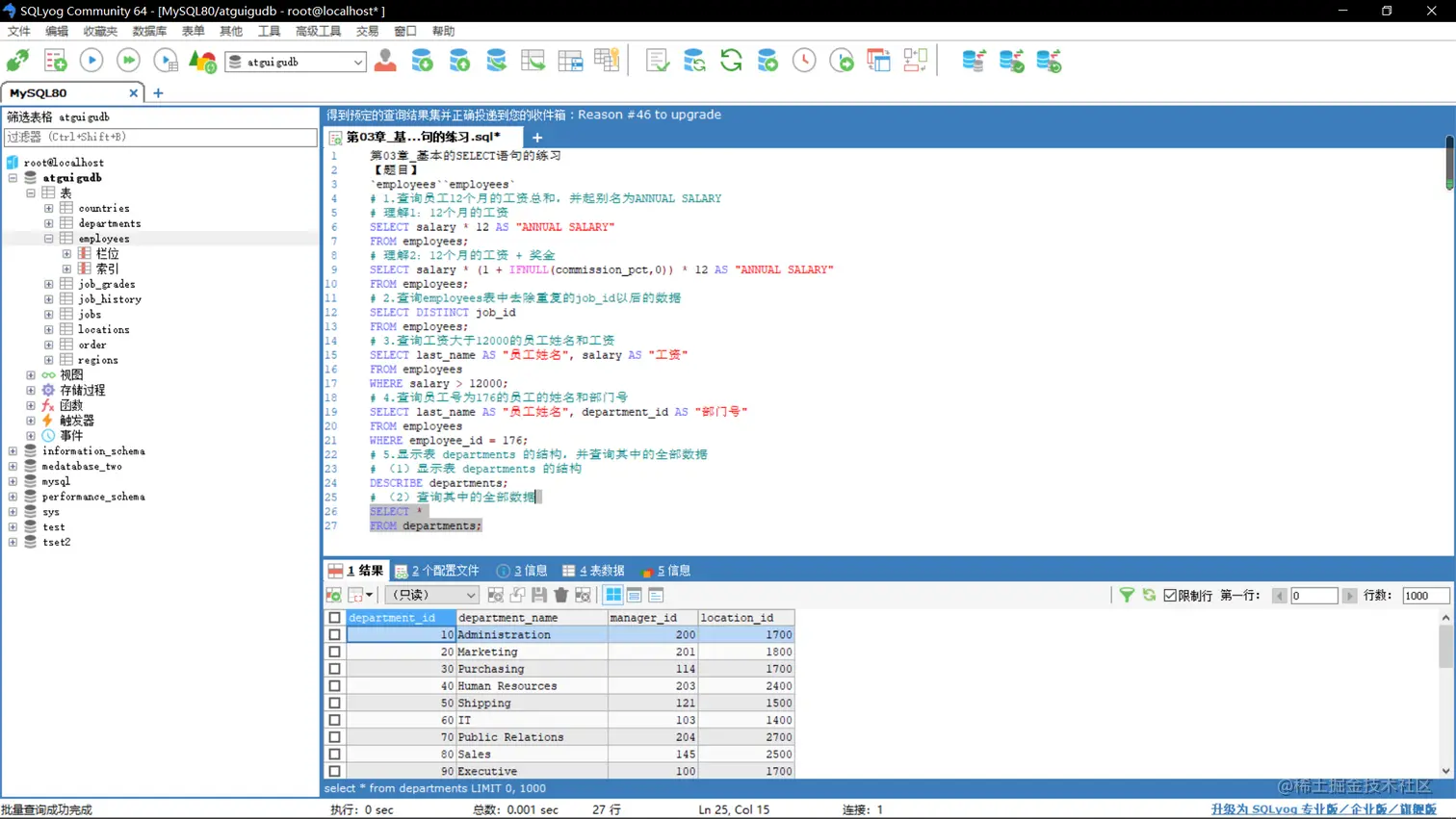
Task: Click the 过滤器 filter input field
Action: [161, 138]
